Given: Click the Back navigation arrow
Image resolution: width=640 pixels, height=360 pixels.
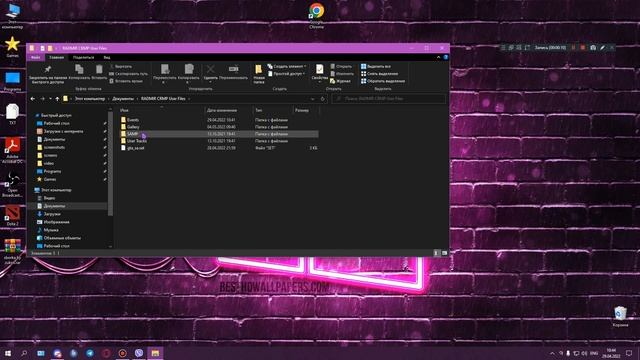Looking at the screenshot, I should [33, 98].
